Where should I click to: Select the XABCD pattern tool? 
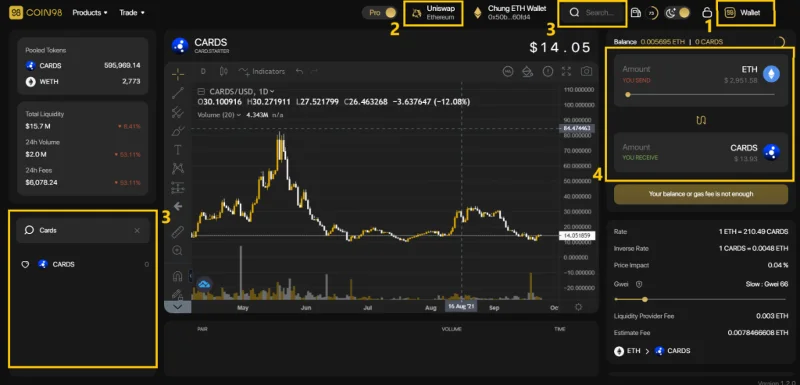point(178,168)
